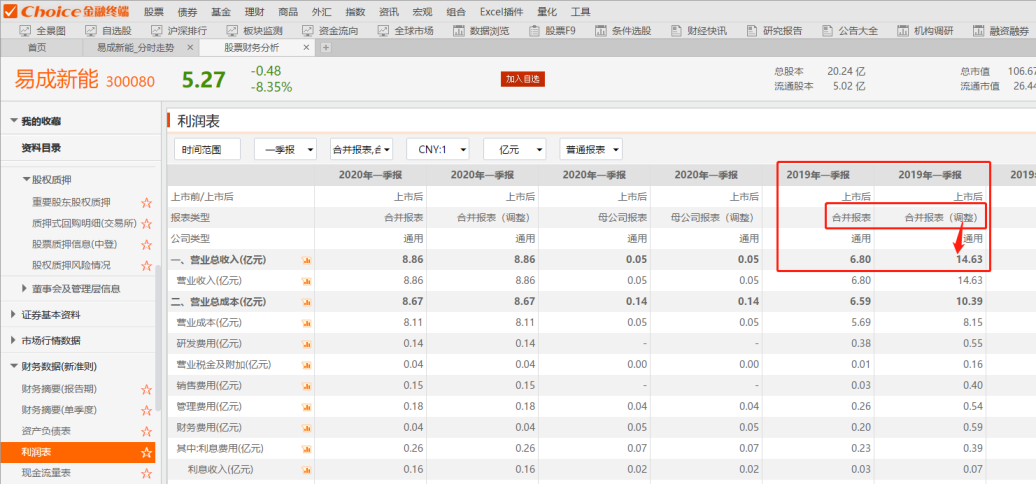Viewport: 1036px width, 484px height.
Task: Click chart icon beside 营业收入 row
Action: (x=306, y=281)
